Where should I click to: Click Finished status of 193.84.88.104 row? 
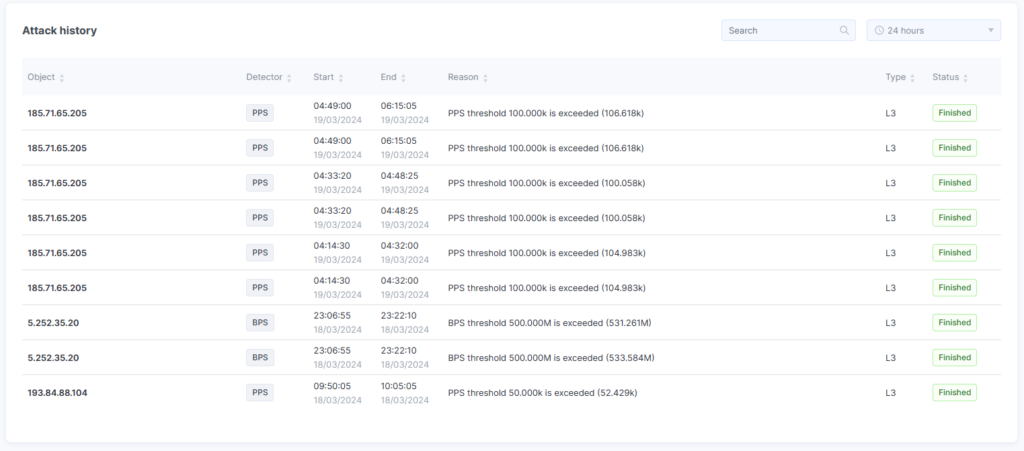coord(954,392)
